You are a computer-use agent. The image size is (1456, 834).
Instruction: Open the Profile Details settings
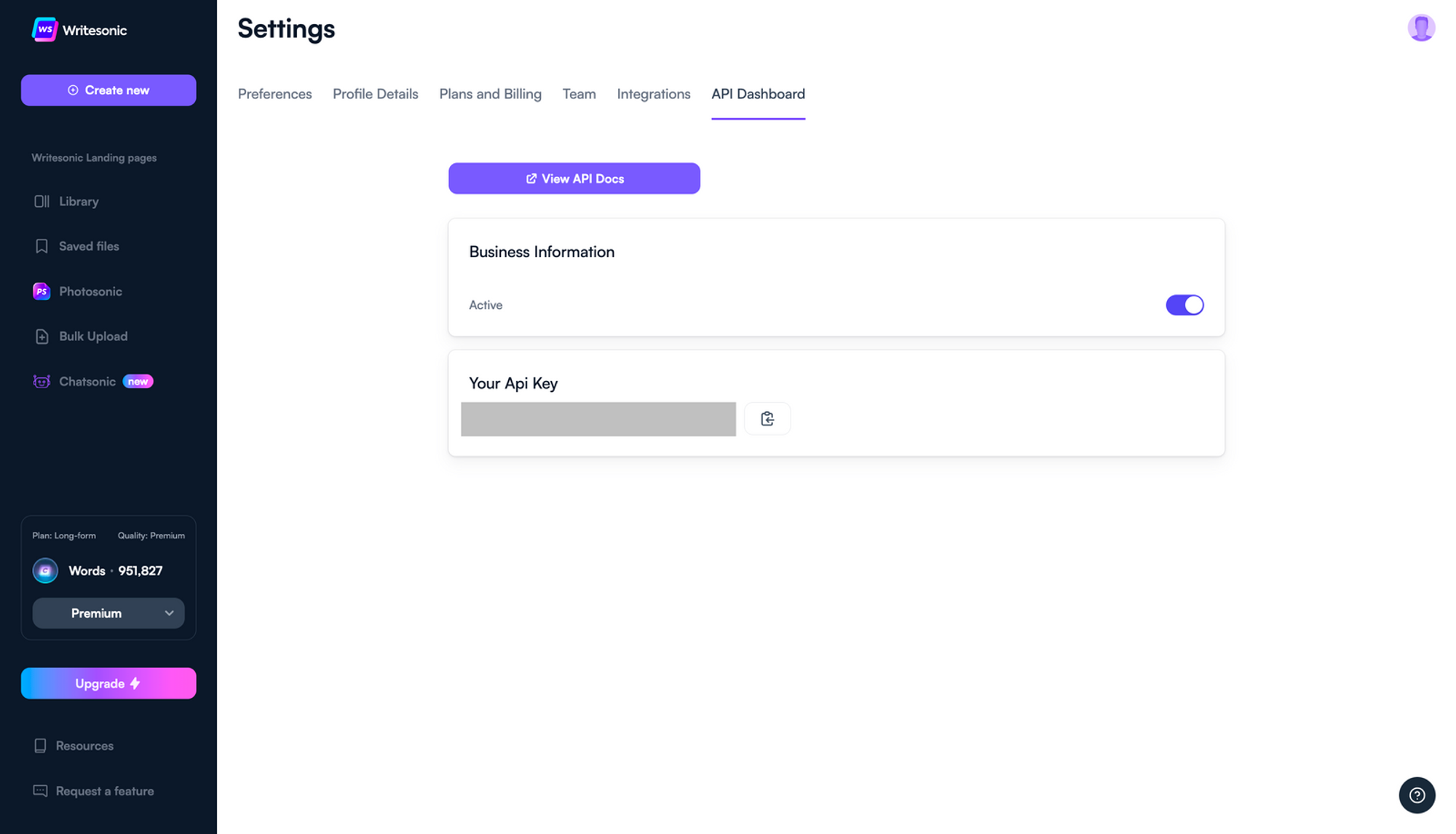tap(375, 95)
